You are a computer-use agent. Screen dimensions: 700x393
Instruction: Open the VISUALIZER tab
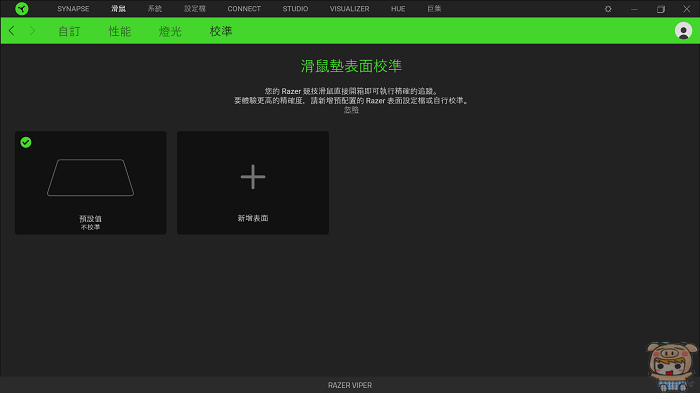(x=350, y=8)
